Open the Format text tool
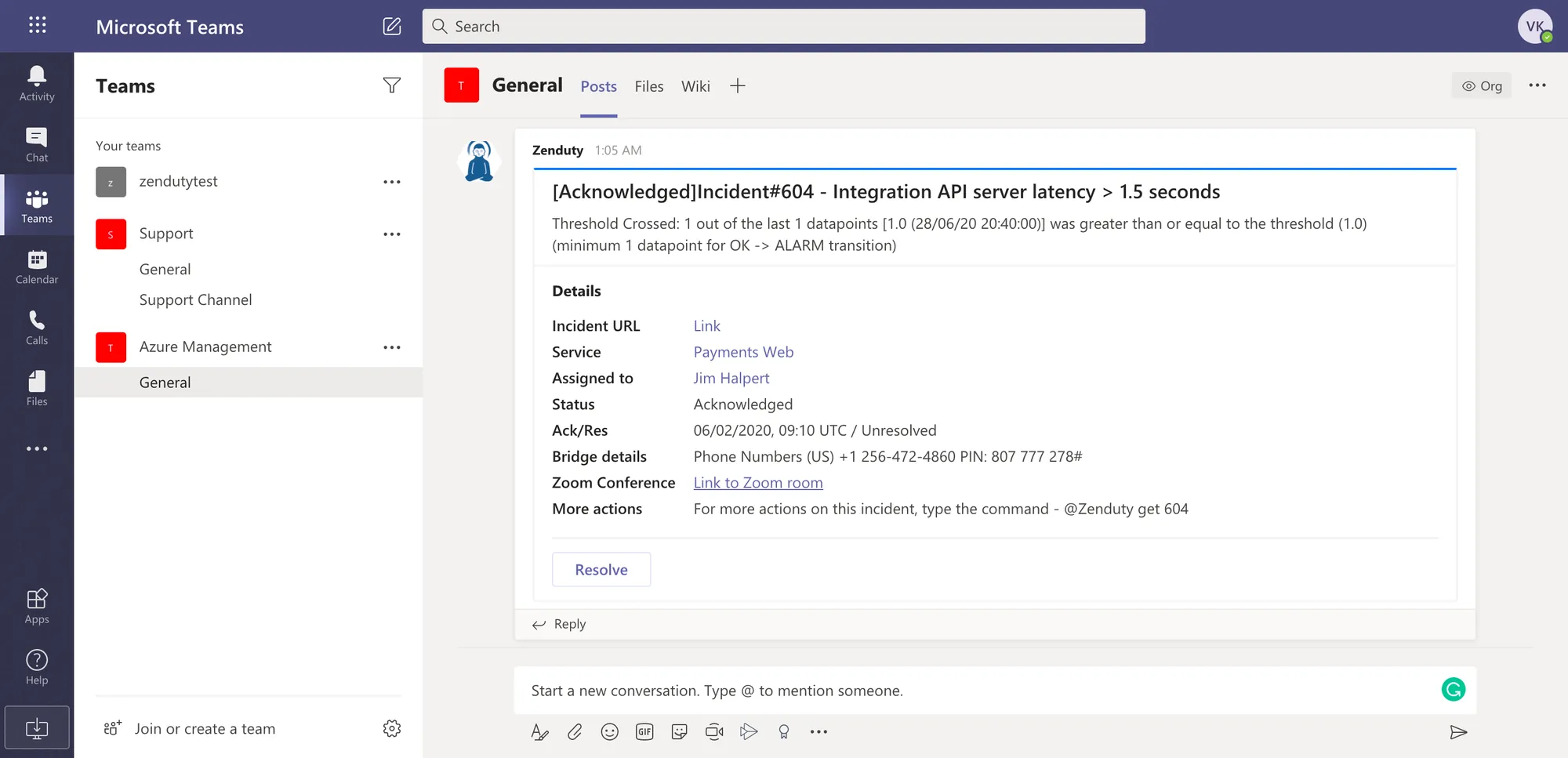Image resolution: width=1568 pixels, height=758 pixels. (539, 731)
